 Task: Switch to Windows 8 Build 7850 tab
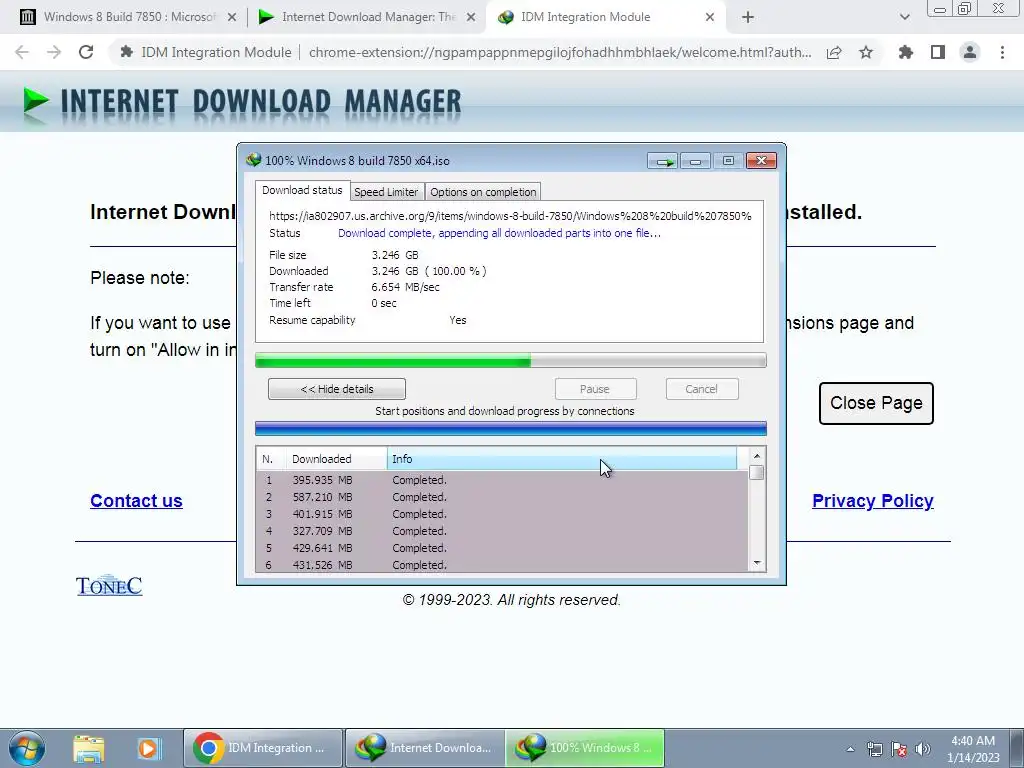coord(128,17)
